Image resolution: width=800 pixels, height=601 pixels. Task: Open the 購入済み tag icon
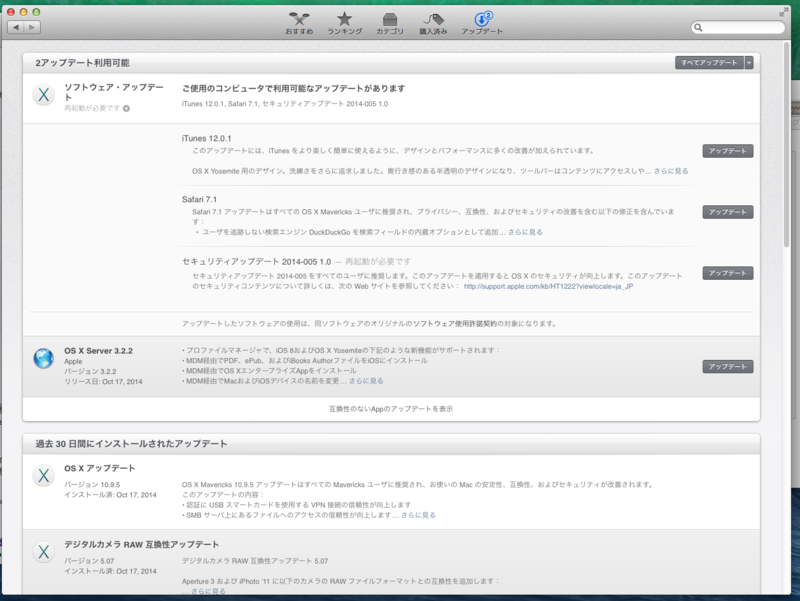point(433,23)
